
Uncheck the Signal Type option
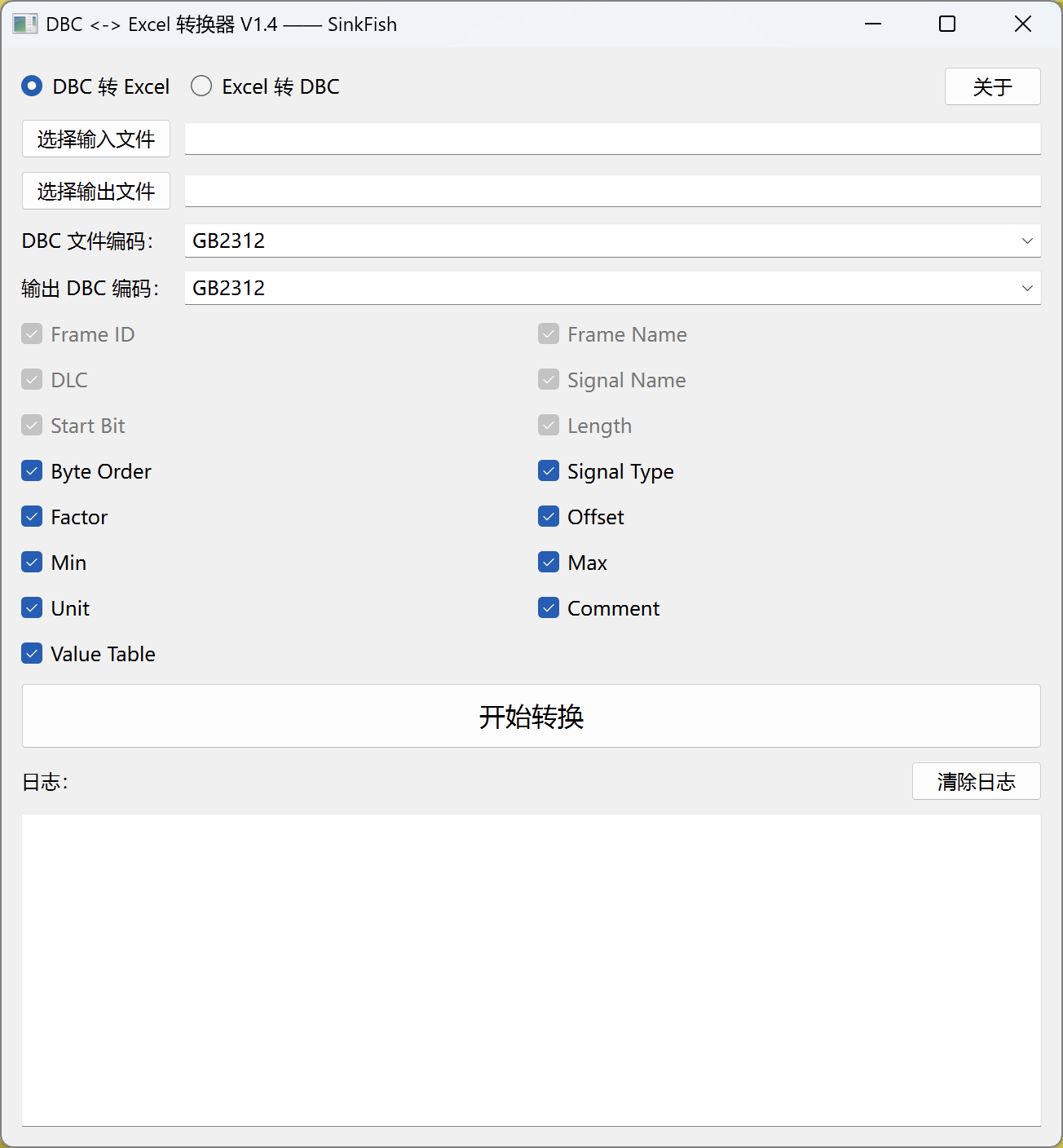[549, 470]
